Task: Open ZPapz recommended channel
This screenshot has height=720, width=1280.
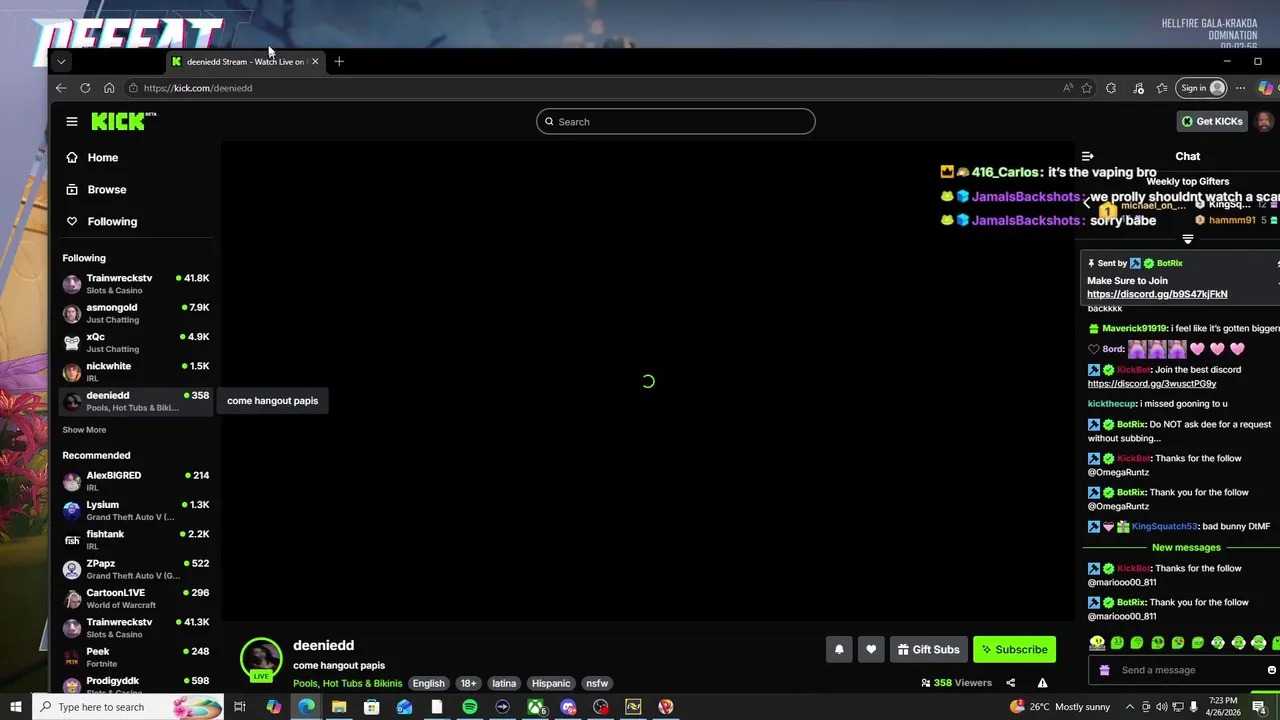Action: (136, 569)
